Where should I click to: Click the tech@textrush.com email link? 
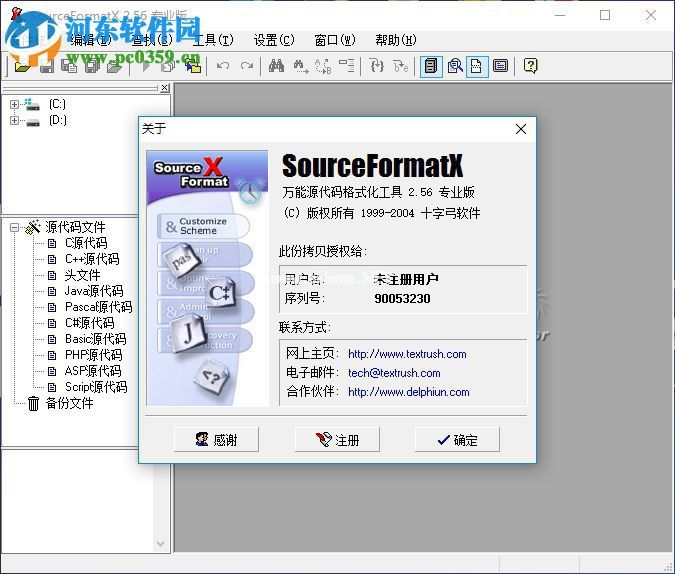click(394, 373)
